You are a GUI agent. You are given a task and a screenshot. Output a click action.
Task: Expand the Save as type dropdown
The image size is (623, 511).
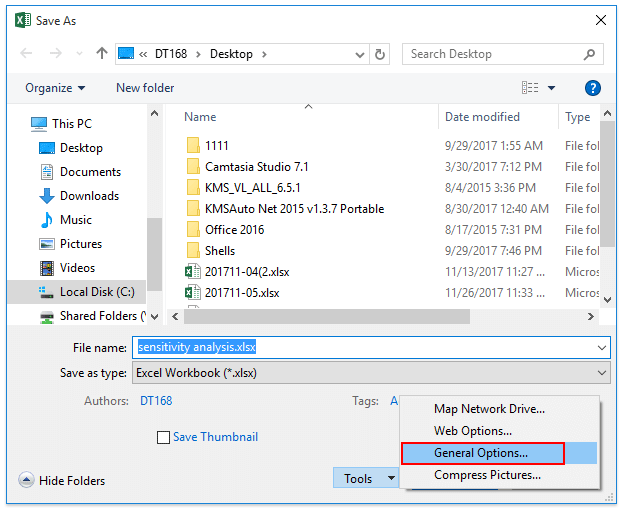click(x=371, y=373)
